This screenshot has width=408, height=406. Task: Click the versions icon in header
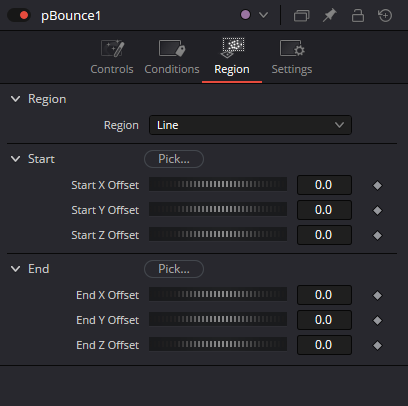pyautogui.click(x=302, y=15)
